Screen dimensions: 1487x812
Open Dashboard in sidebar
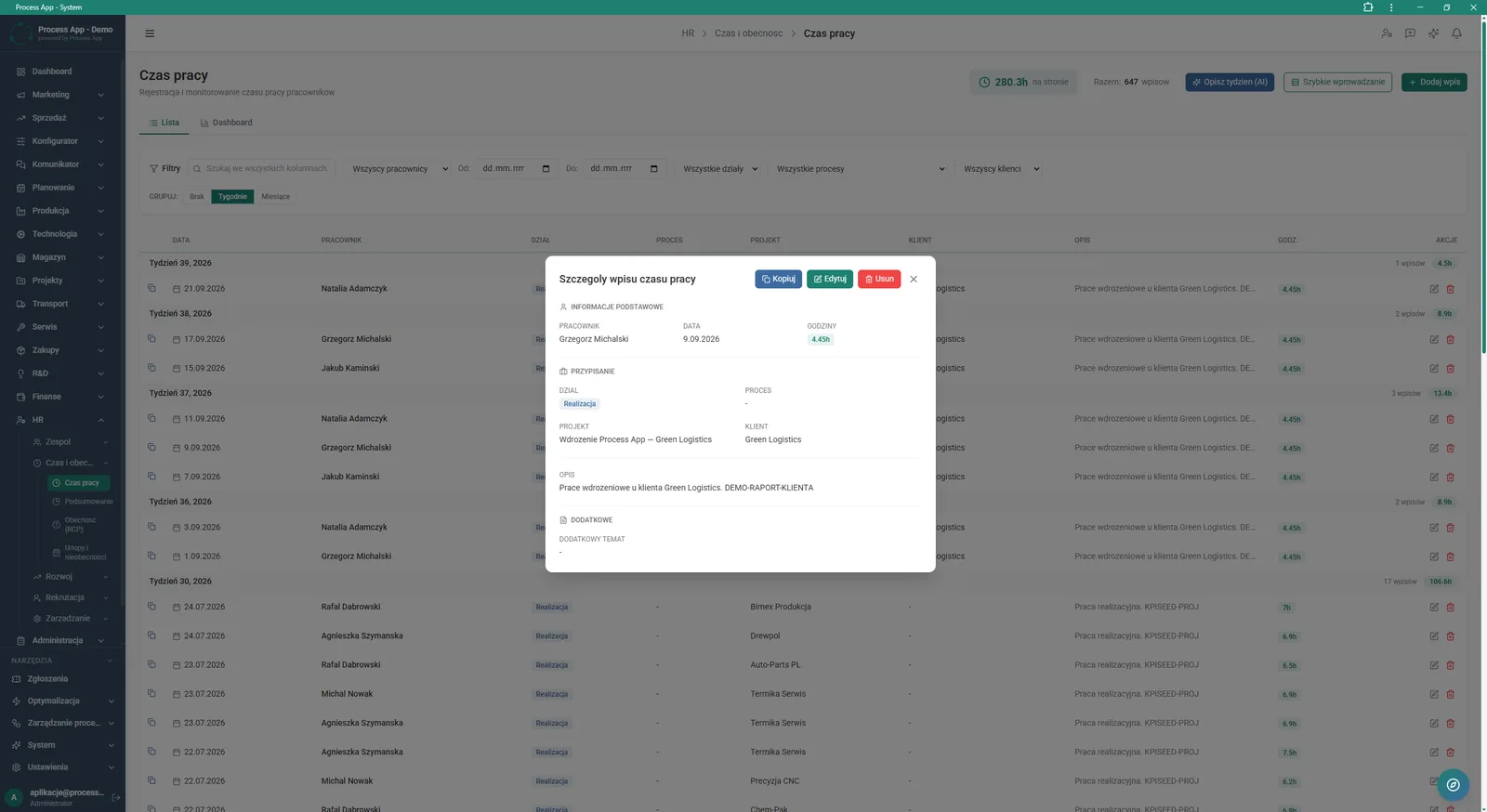(61, 72)
